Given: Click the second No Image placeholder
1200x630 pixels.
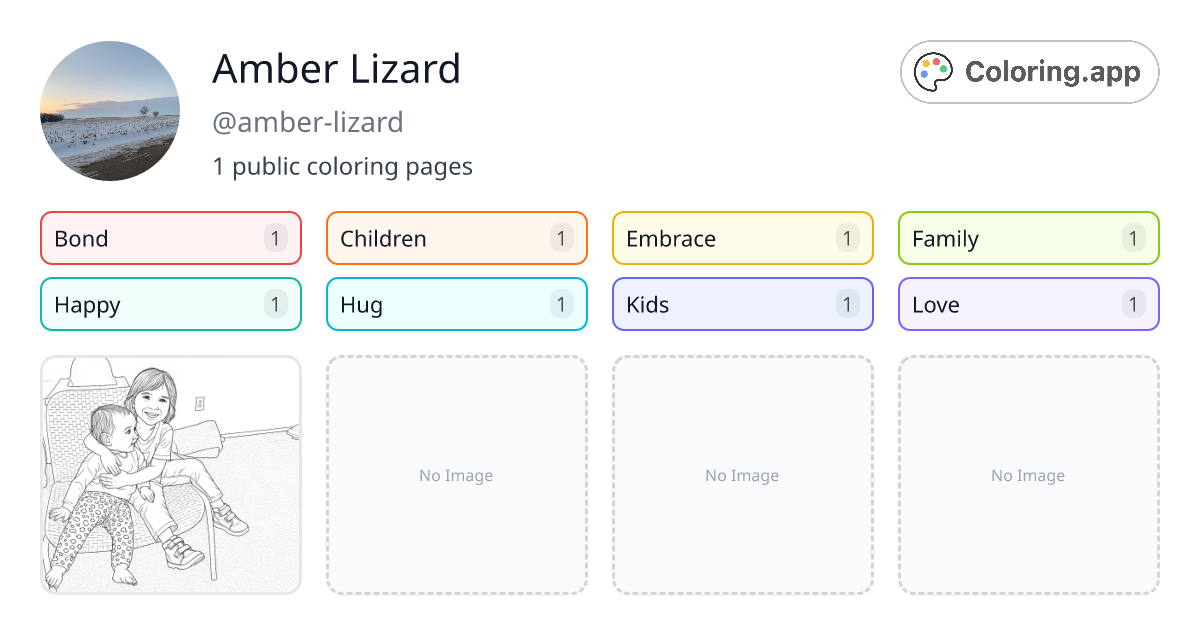Looking at the screenshot, I should point(742,475).
